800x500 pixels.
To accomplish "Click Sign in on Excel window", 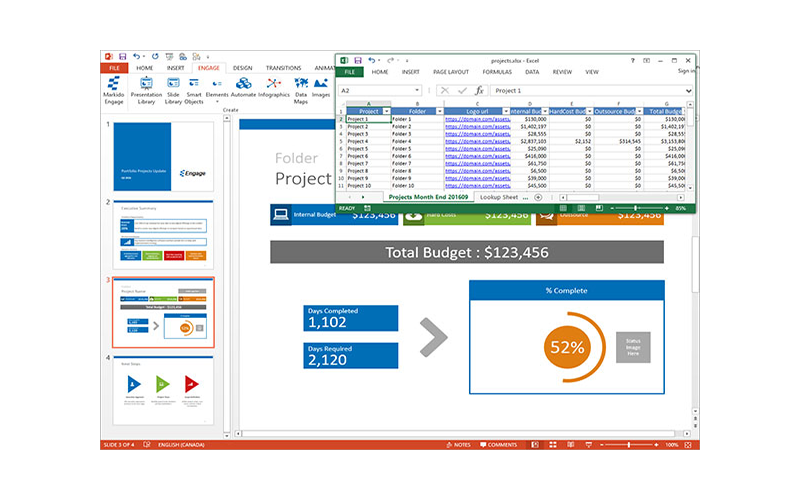I will click(686, 71).
